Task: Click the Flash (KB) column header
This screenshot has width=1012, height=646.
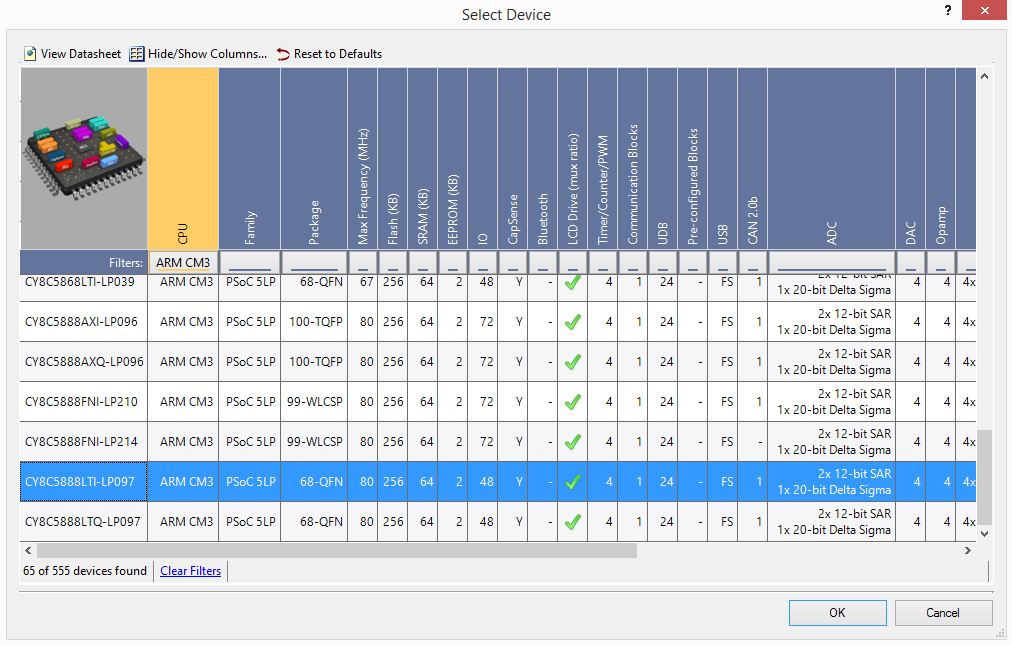Action: tap(393, 160)
